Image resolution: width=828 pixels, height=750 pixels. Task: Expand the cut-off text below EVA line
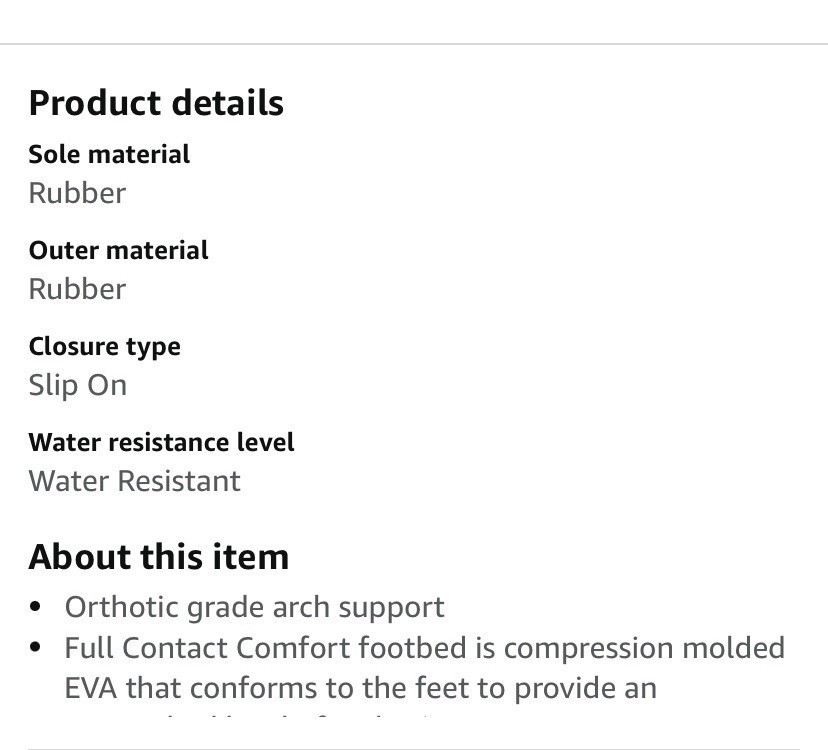pyautogui.click(x=264, y=717)
